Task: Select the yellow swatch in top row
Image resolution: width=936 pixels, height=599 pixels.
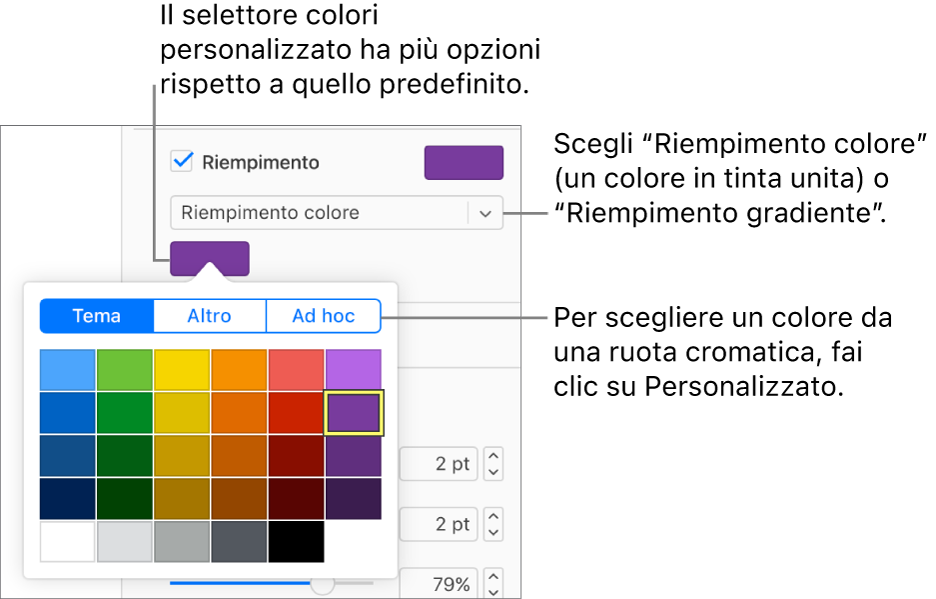Action: point(181,369)
